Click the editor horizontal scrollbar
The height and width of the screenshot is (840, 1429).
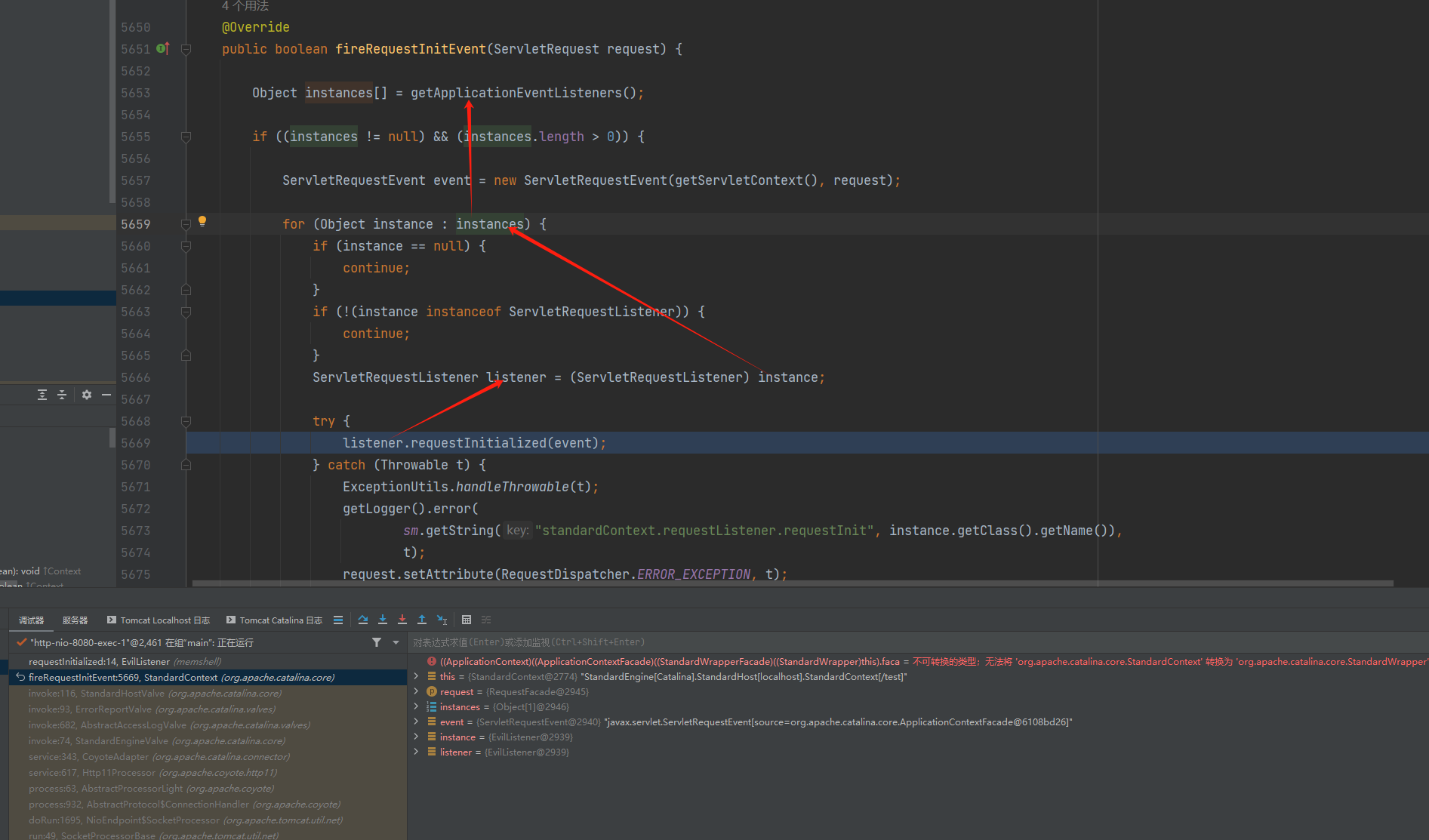793,583
